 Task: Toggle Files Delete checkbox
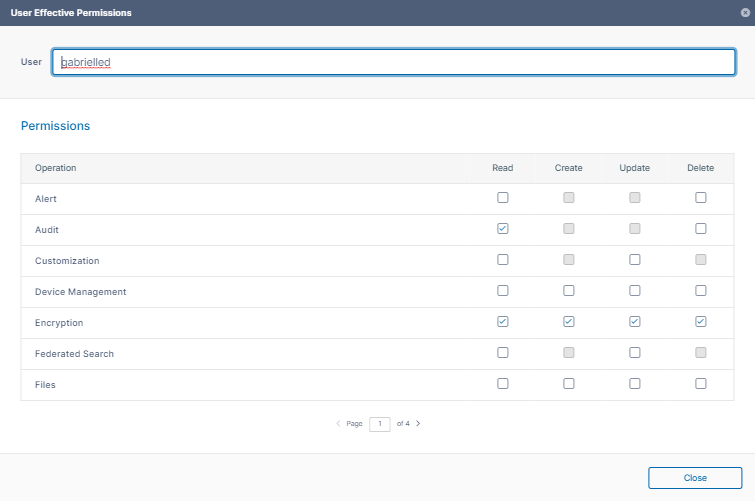pyautogui.click(x=701, y=383)
